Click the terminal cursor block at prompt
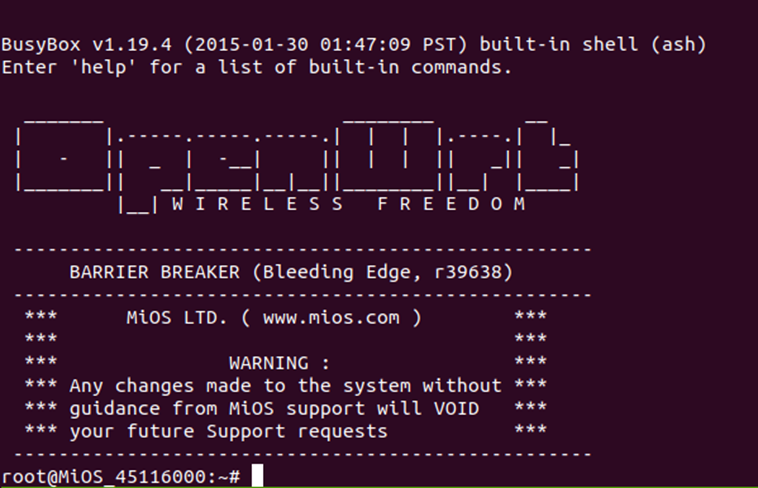The image size is (758, 488). coord(258,475)
